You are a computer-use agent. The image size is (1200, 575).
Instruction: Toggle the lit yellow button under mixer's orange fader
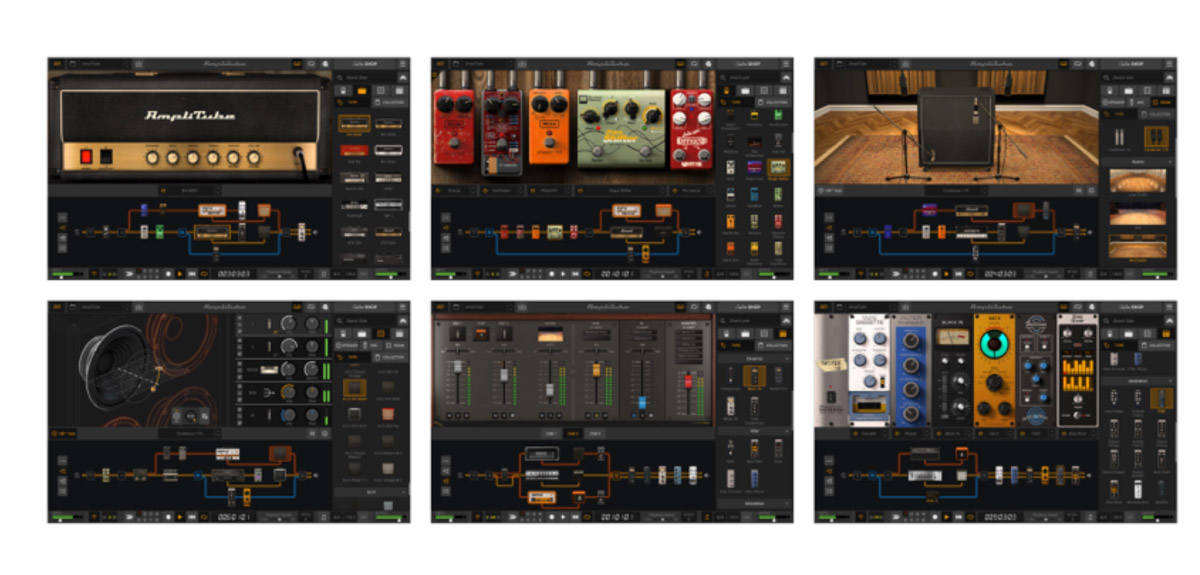pyautogui.click(x=596, y=414)
